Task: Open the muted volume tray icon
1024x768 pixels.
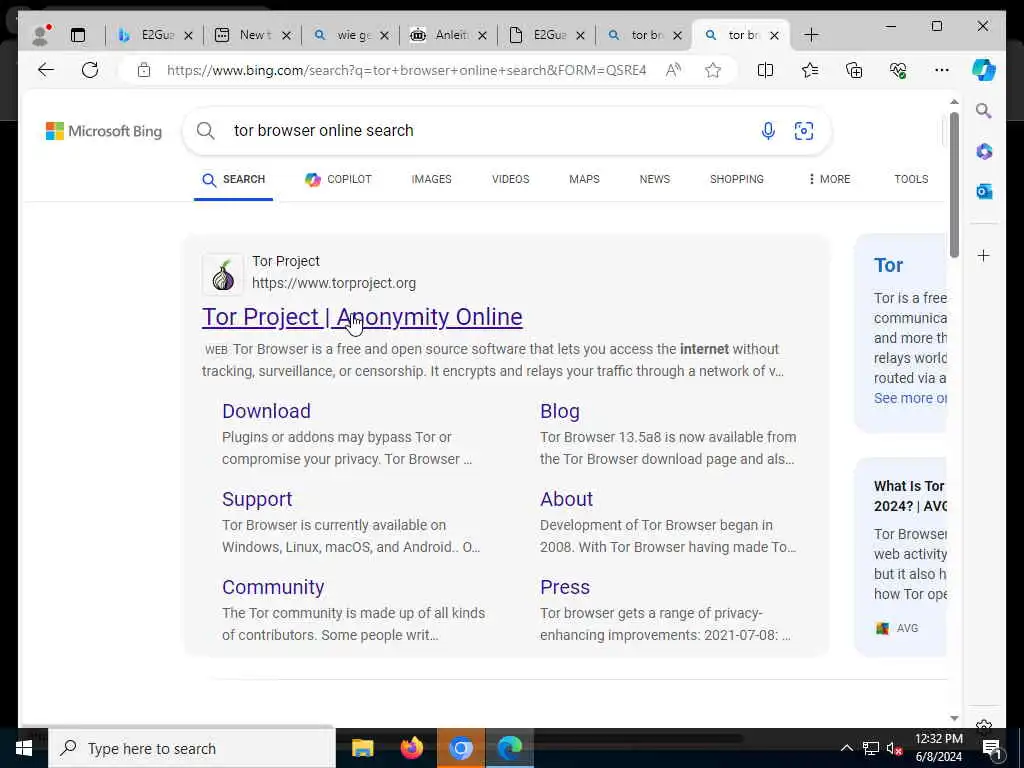Action: [894, 748]
